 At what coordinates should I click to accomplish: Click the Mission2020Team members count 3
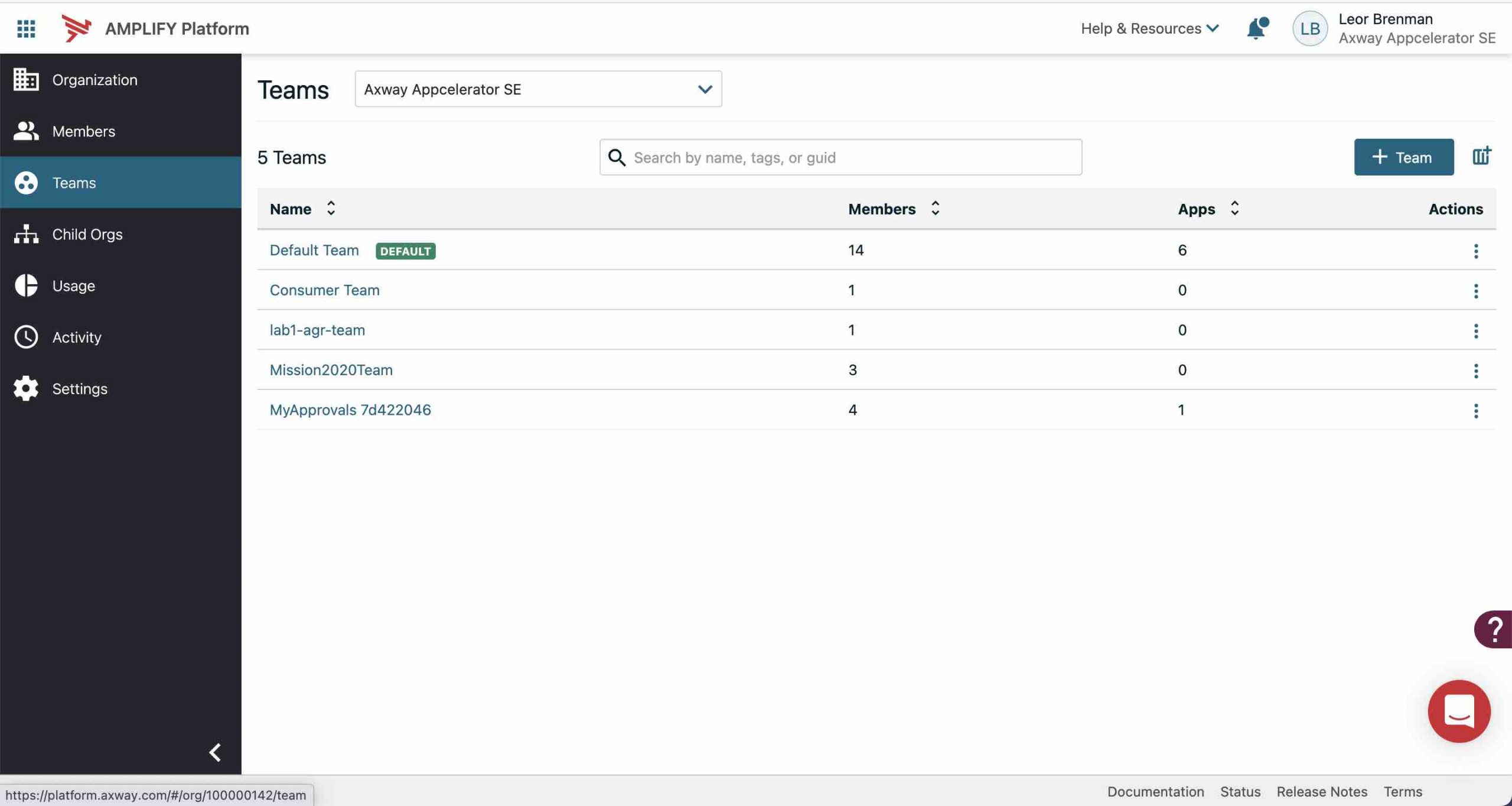coord(852,370)
